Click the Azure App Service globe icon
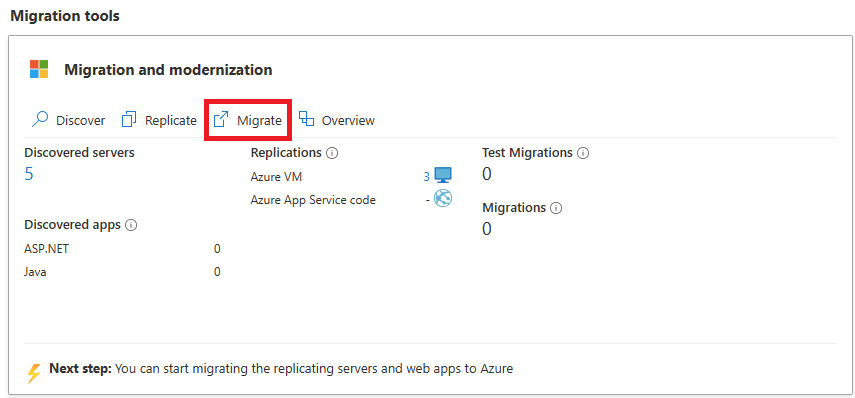This screenshot has height=398, width=855. (443, 198)
